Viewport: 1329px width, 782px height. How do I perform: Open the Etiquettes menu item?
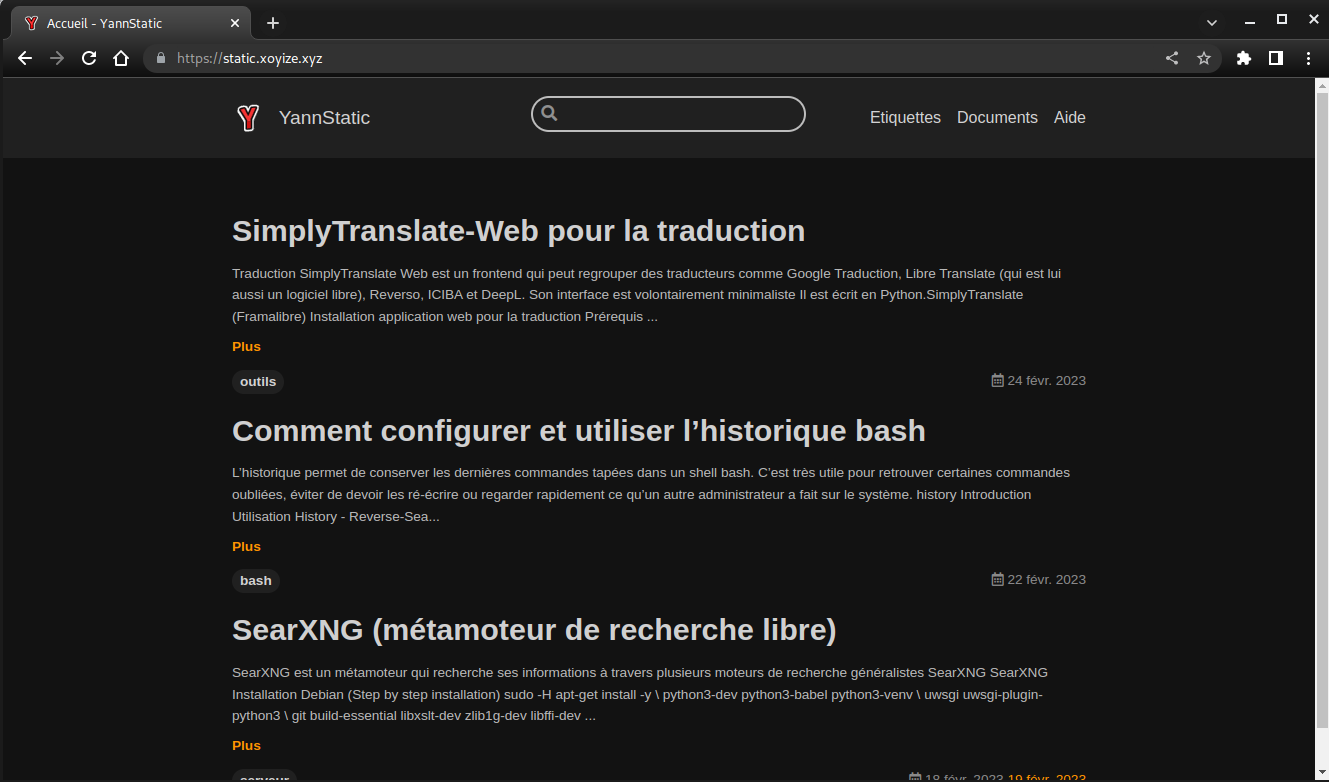click(x=905, y=118)
